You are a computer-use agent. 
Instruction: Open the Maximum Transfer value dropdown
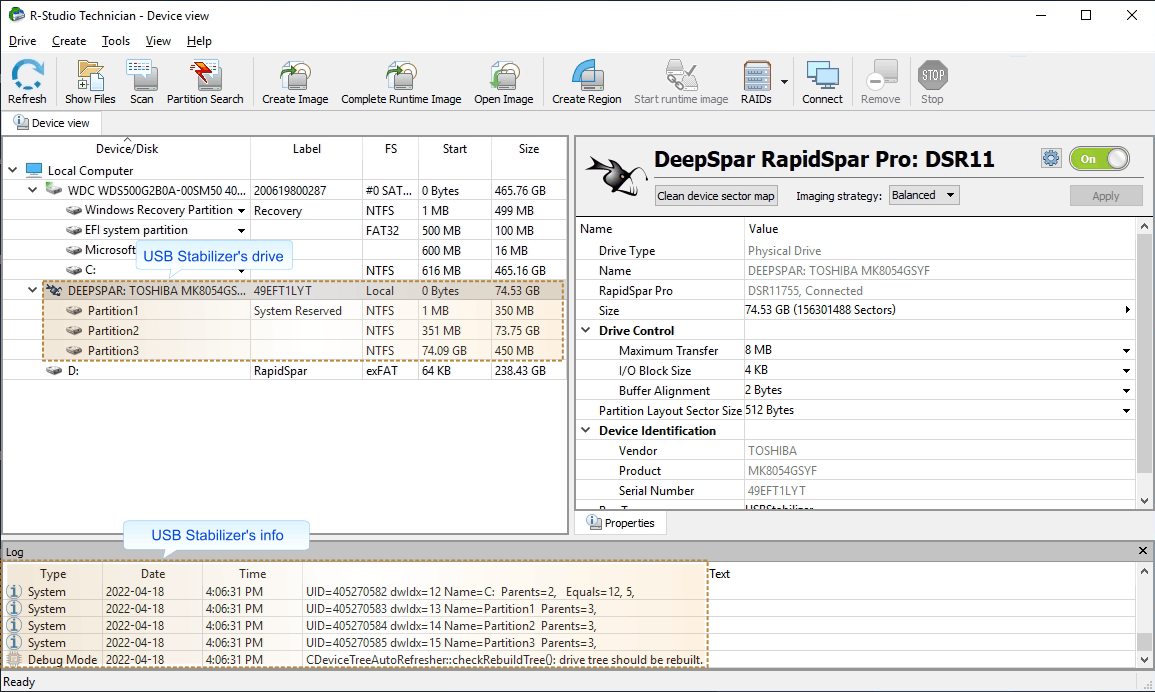pyautogui.click(x=1126, y=351)
